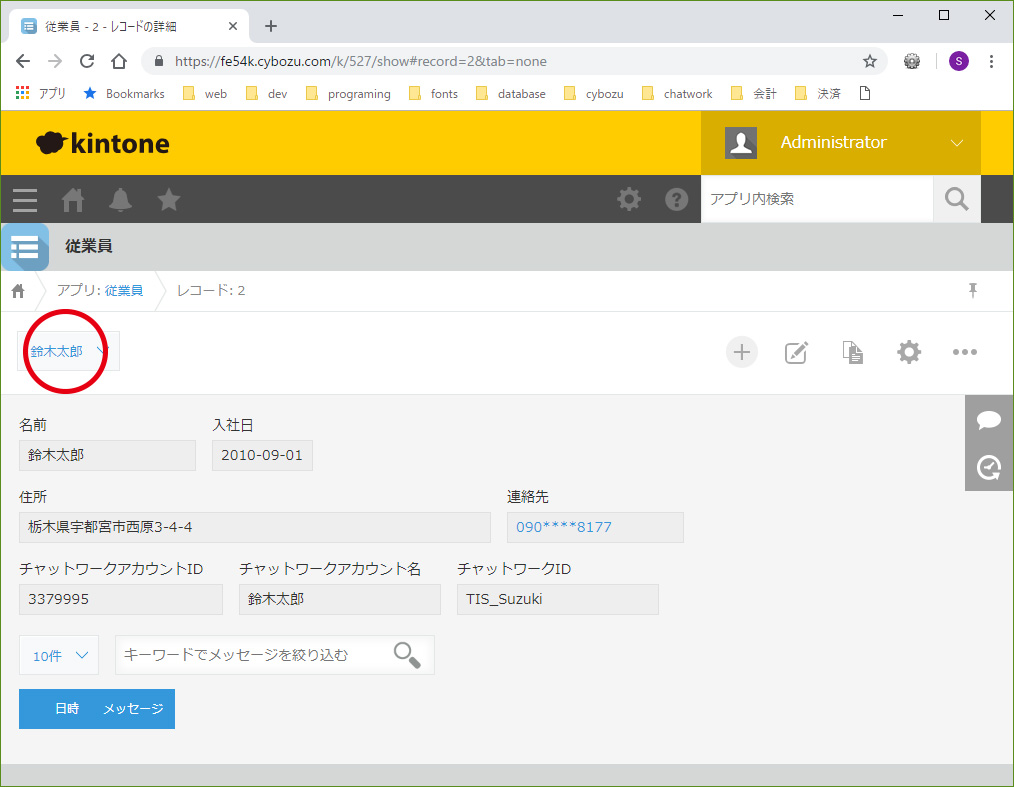Viewport: 1014px width, 787px height.
Task: Open the fonts bookmarks folder
Action: click(x=433, y=94)
